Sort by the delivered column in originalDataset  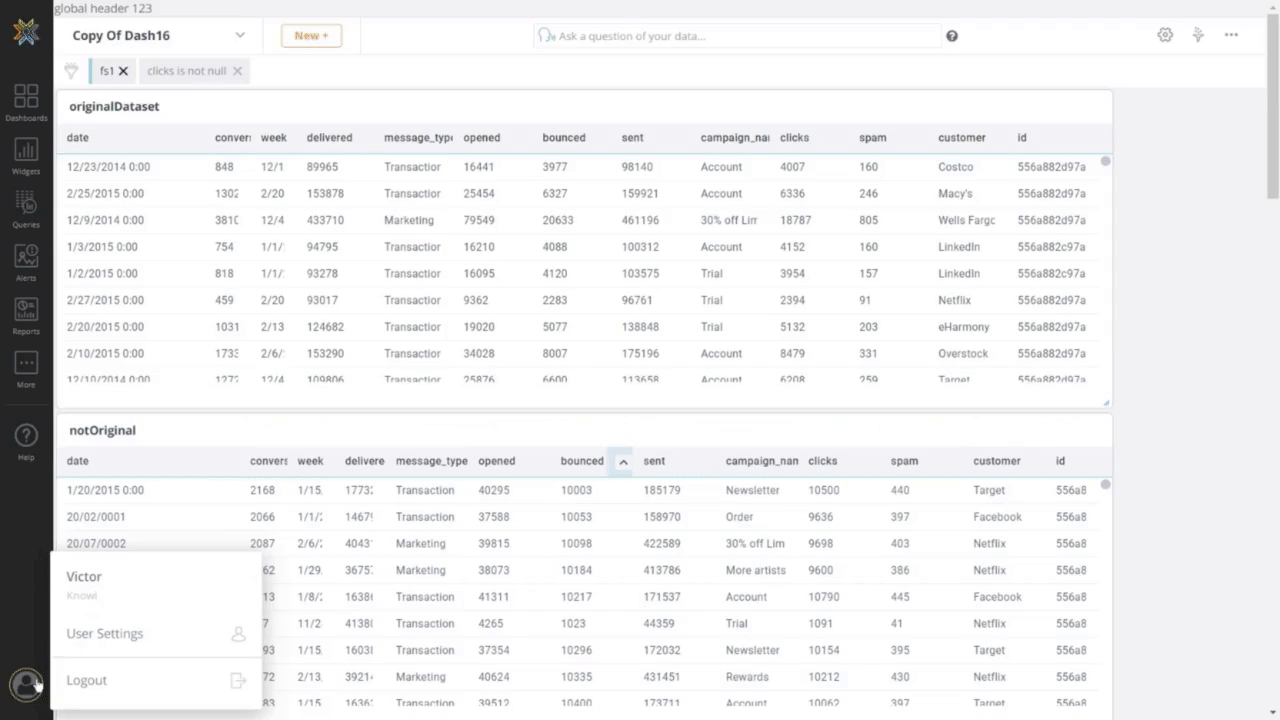click(329, 138)
